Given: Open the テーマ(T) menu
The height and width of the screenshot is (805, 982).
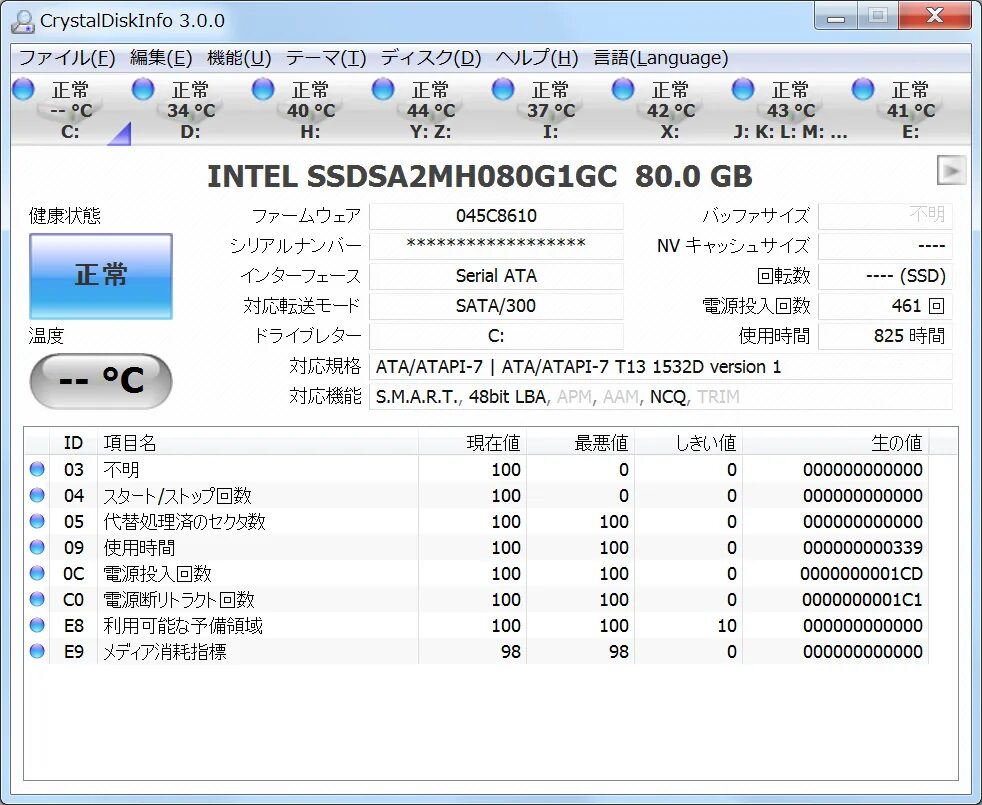Looking at the screenshot, I should tap(326, 58).
